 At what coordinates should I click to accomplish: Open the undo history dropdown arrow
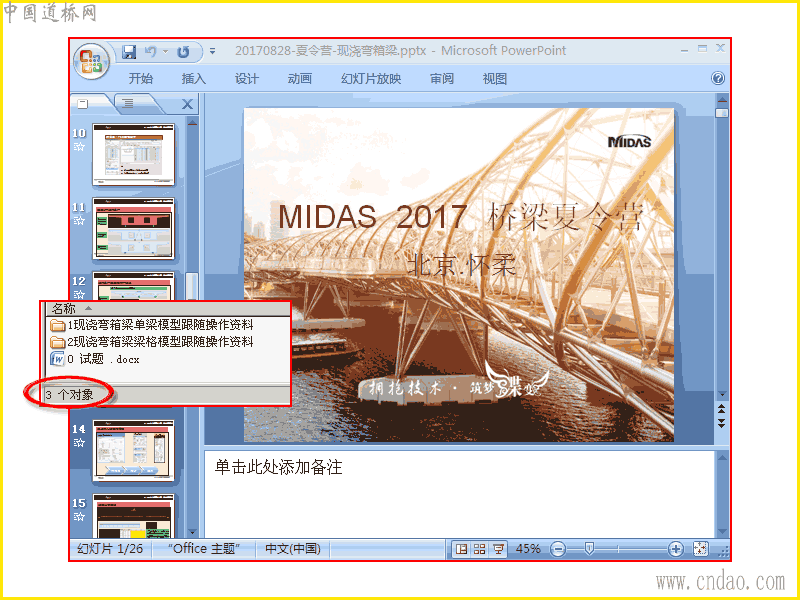point(165,52)
